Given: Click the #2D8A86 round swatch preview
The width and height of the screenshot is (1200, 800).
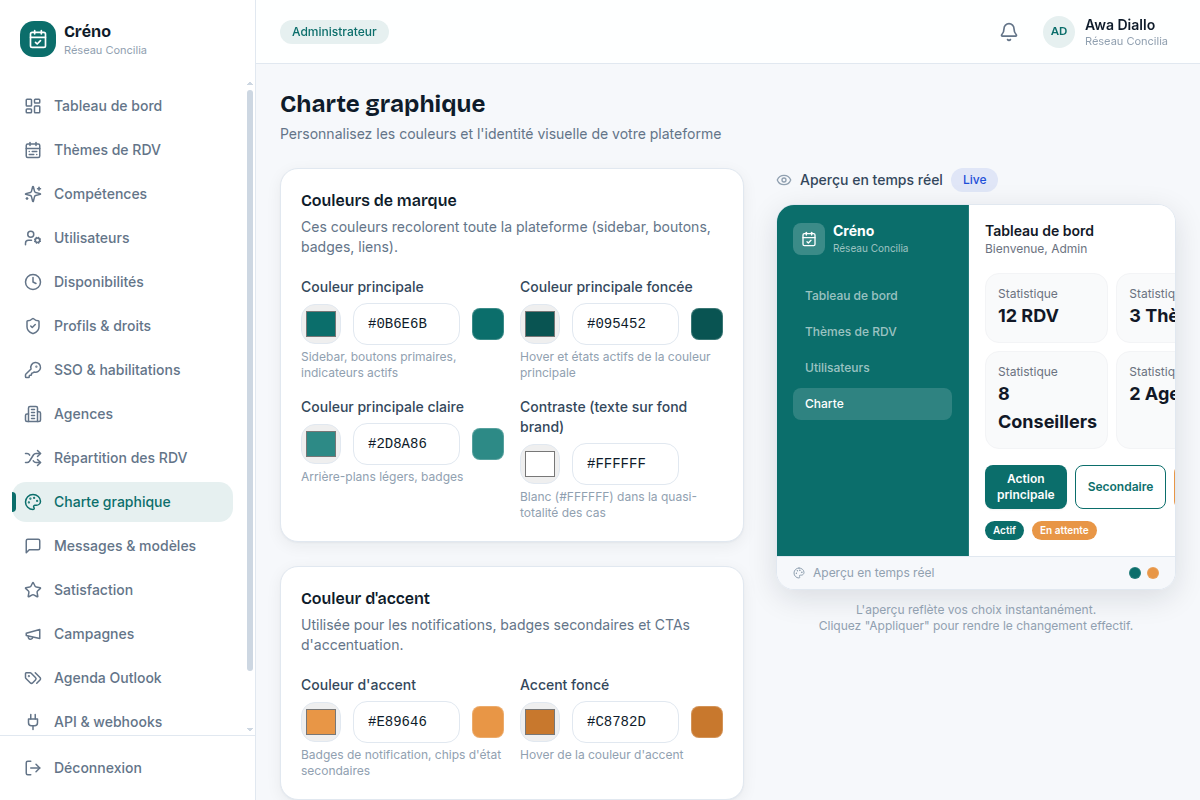Looking at the screenshot, I should tap(488, 444).
